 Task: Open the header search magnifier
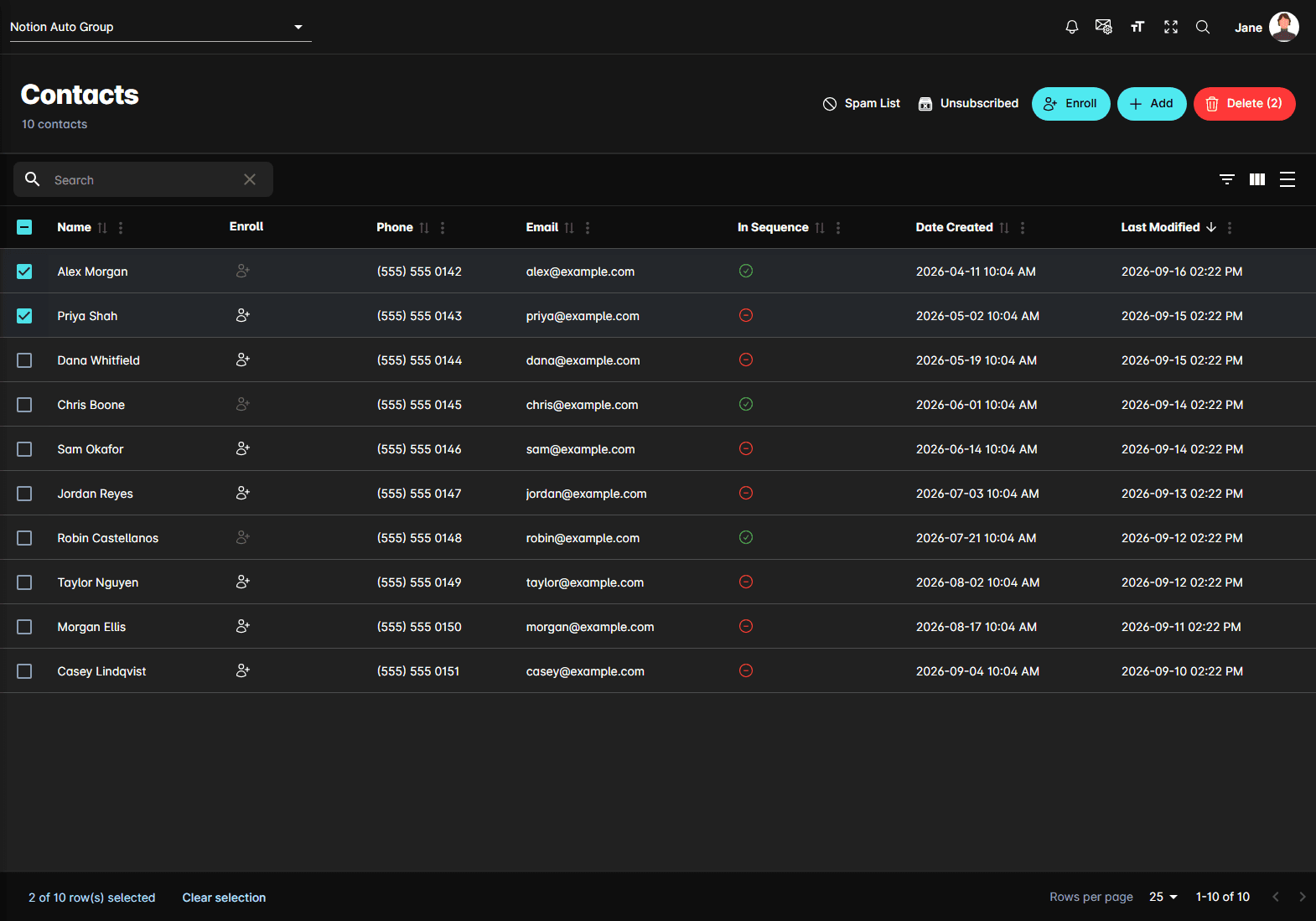tap(1203, 27)
